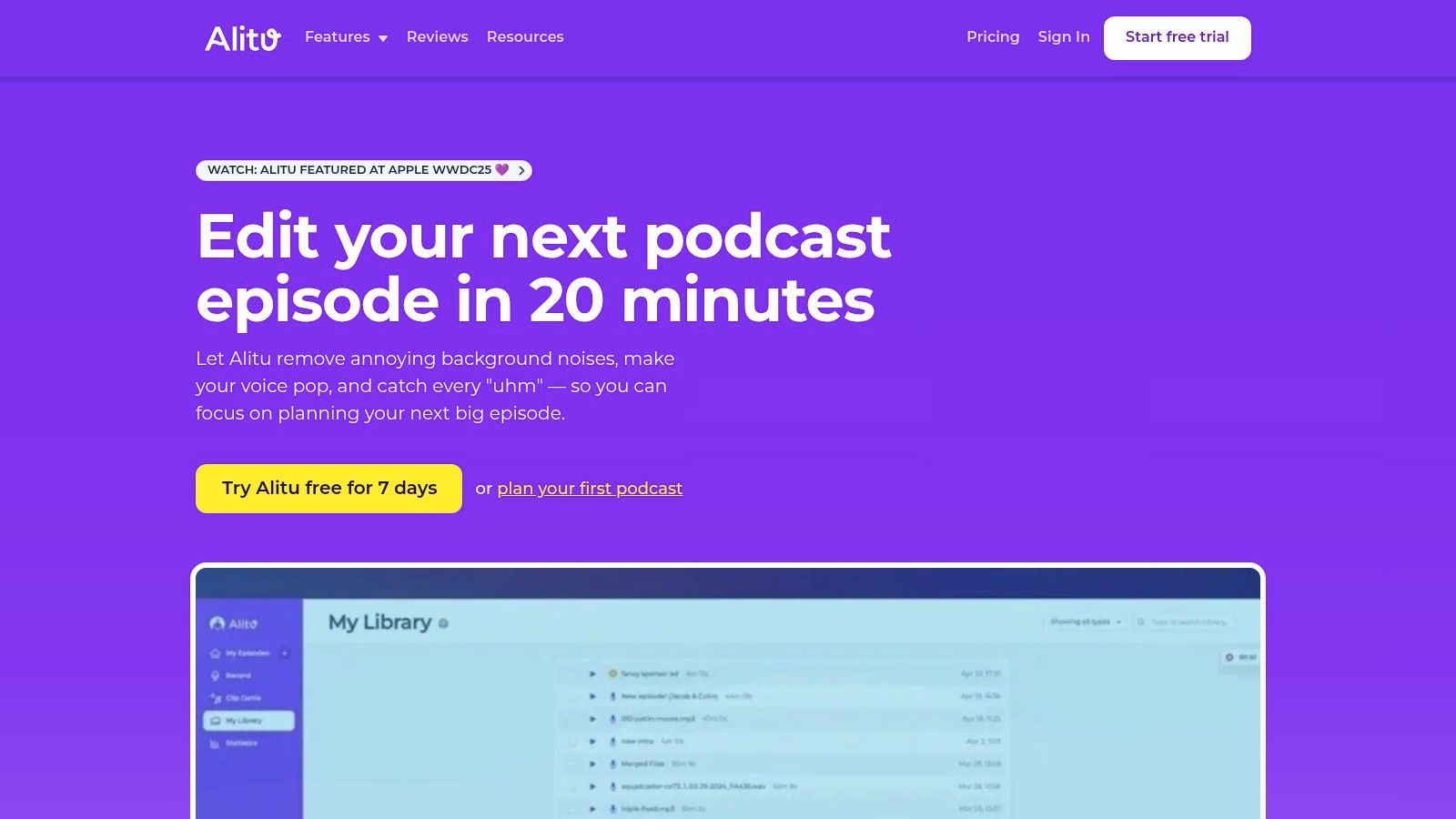Open the Reviews page from the navbar
Image resolution: width=1456 pixels, height=819 pixels.
[x=437, y=37]
